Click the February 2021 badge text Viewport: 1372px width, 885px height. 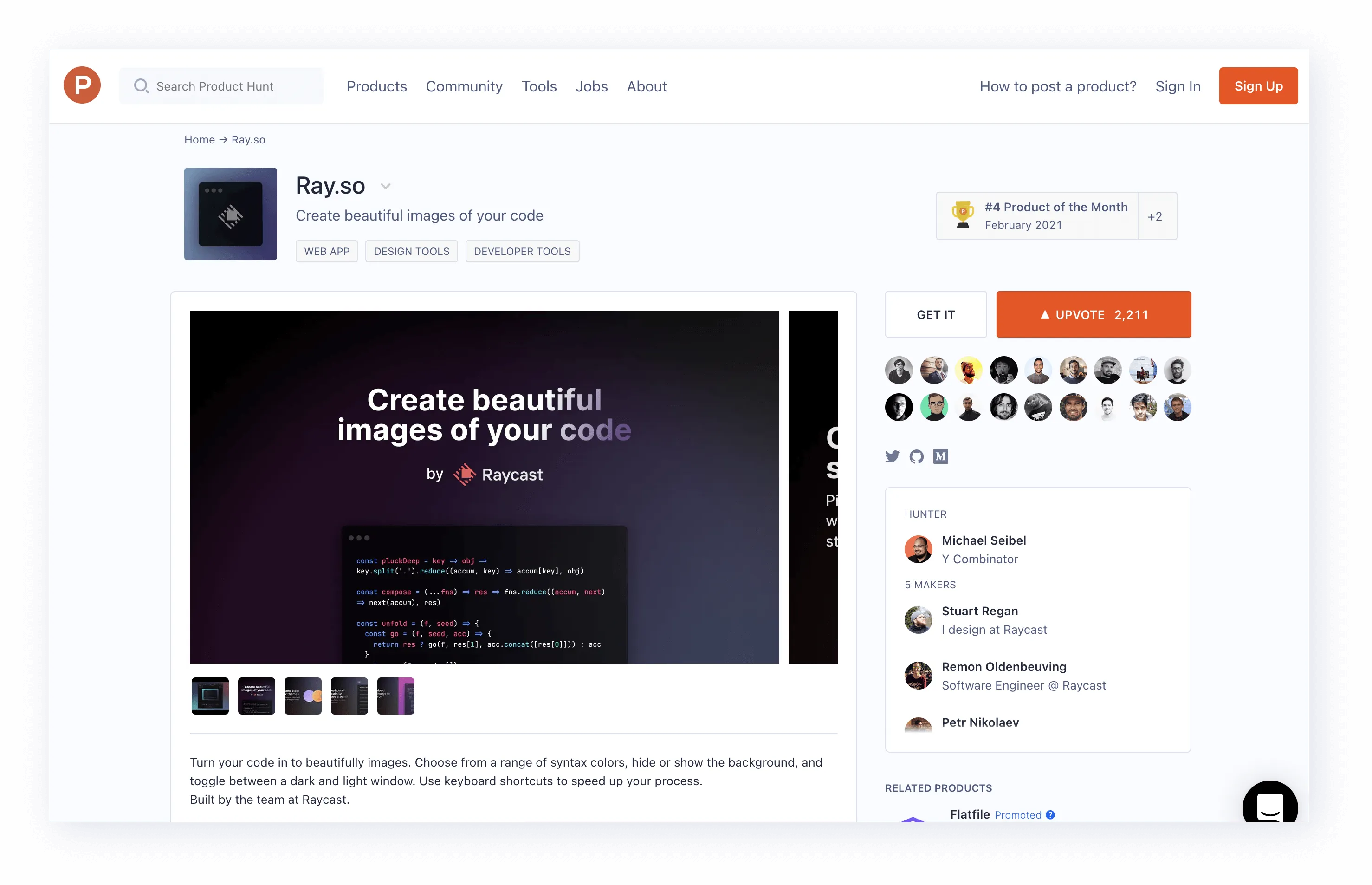pos(1023,225)
